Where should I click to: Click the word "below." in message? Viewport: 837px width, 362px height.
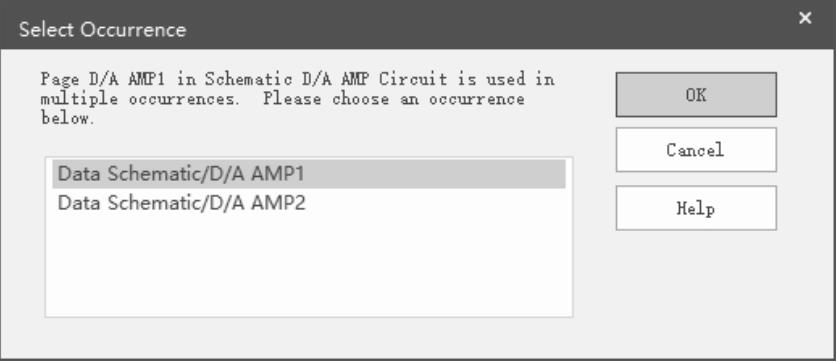coord(68,119)
